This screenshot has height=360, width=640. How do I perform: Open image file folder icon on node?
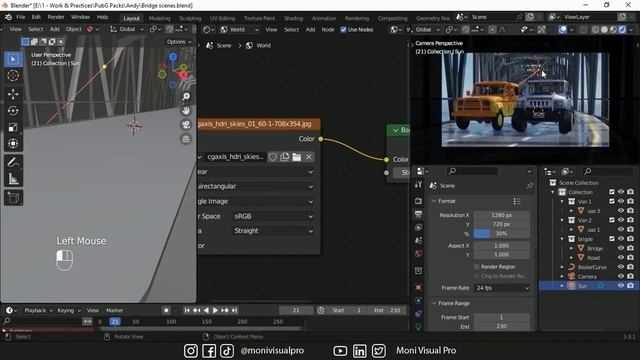(x=297, y=157)
